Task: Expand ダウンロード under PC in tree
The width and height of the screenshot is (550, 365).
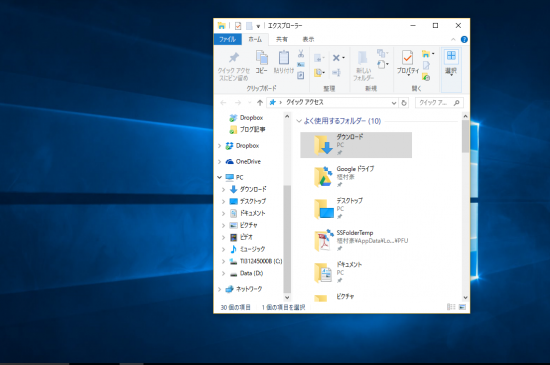Action: 224,190
